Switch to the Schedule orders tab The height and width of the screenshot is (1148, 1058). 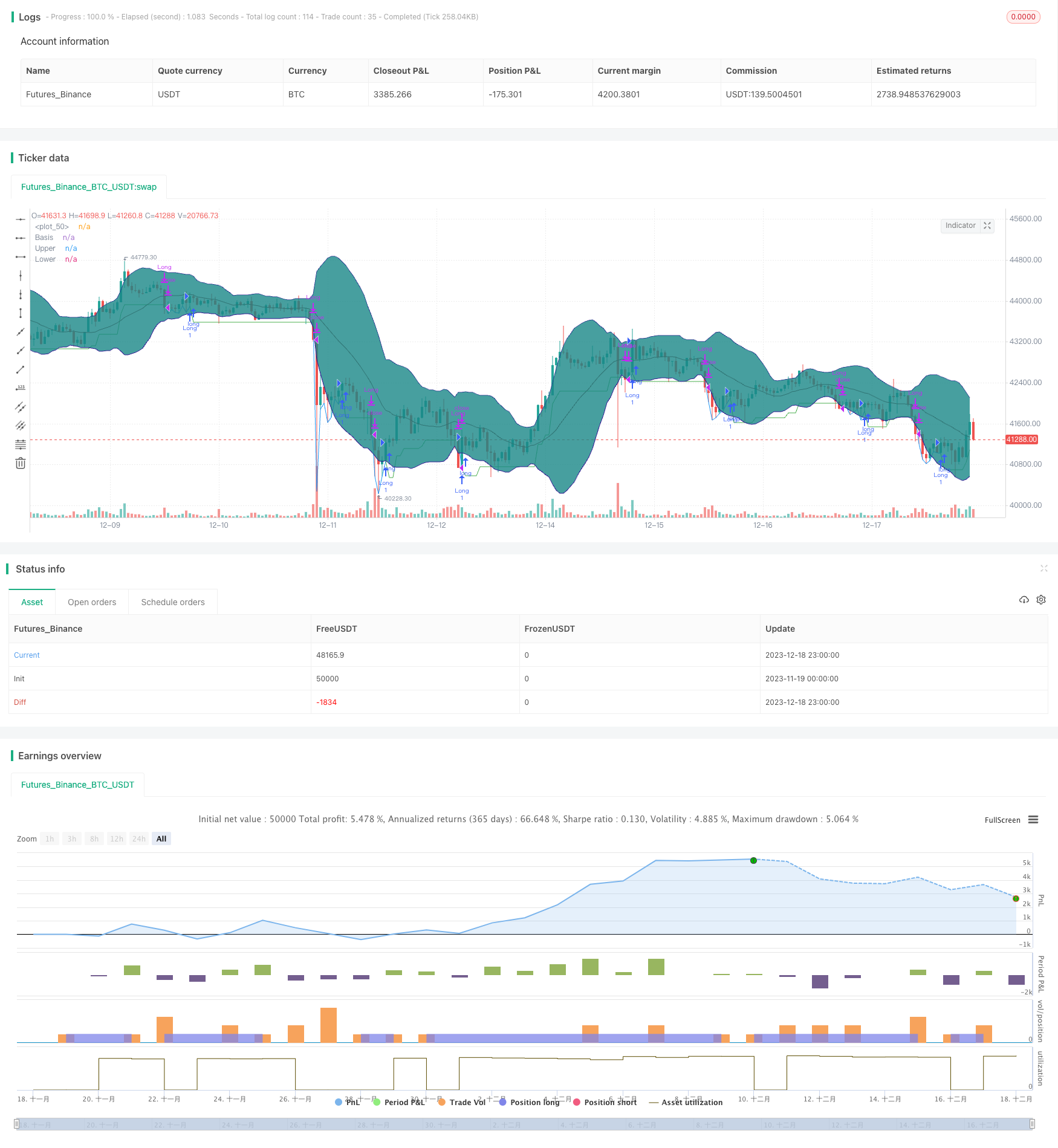pyautogui.click(x=173, y=602)
